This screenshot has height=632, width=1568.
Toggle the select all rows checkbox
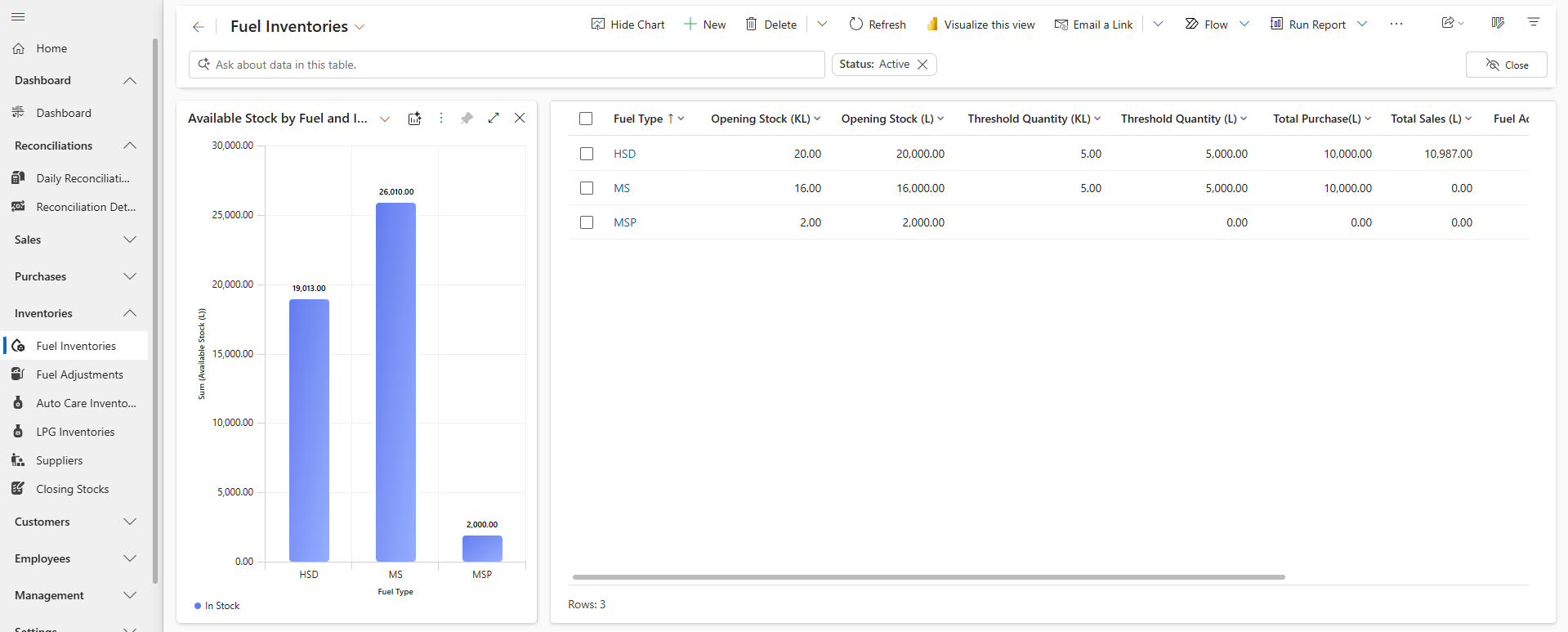pyautogui.click(x=586, y=119)
